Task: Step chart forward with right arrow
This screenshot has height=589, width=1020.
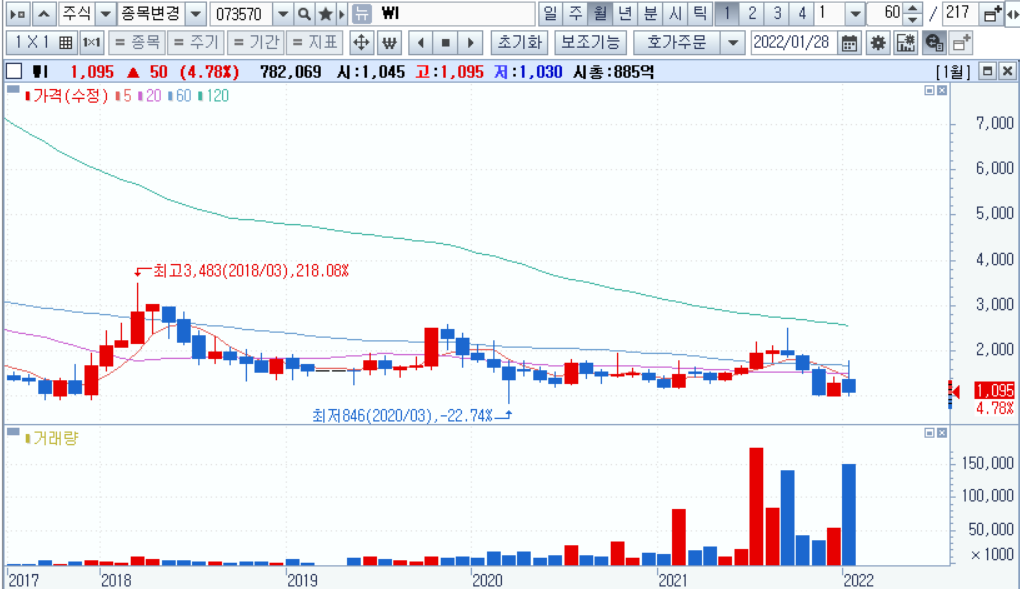Action: tap(470, 43)
